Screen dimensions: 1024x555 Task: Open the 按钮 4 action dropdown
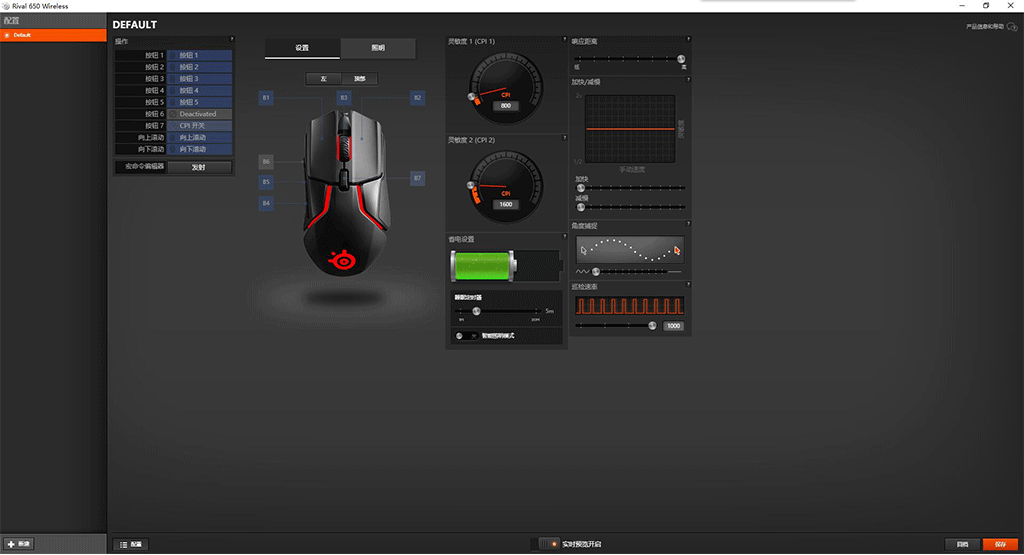[x=199, y=91]
